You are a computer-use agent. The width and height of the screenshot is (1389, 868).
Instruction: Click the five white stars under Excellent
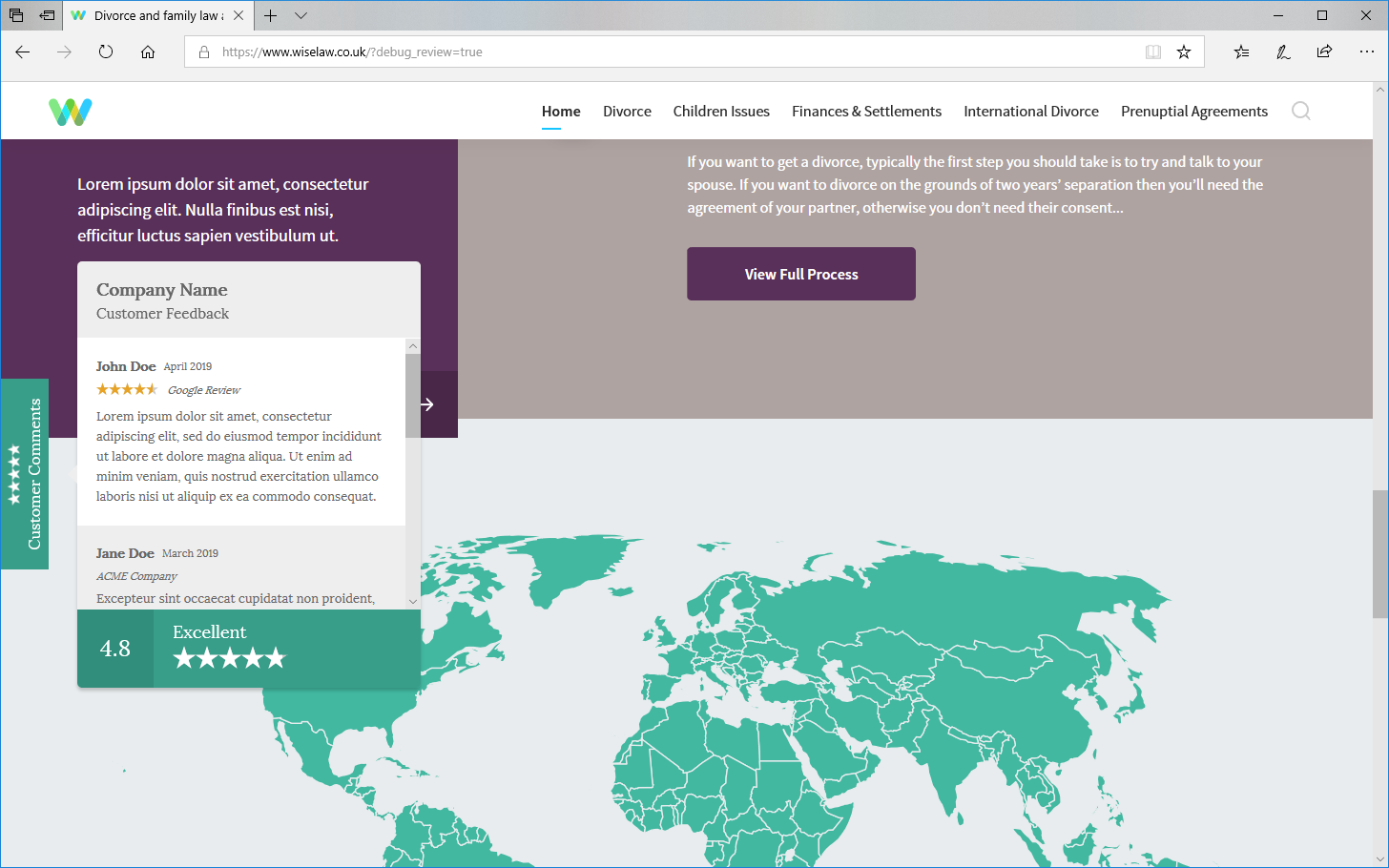(229, 658)
